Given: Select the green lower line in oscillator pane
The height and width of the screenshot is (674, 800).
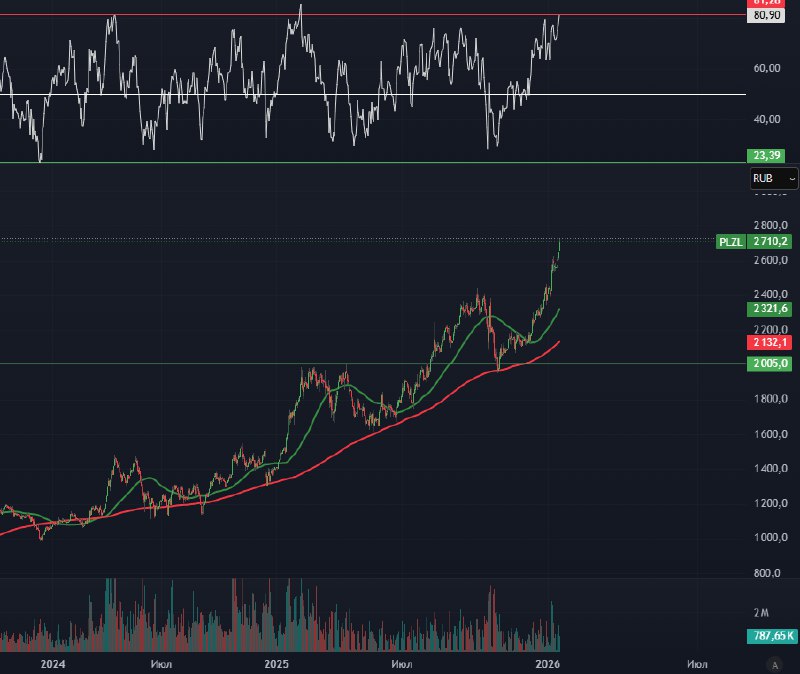Looking at the screenshot, I should 300,162.
